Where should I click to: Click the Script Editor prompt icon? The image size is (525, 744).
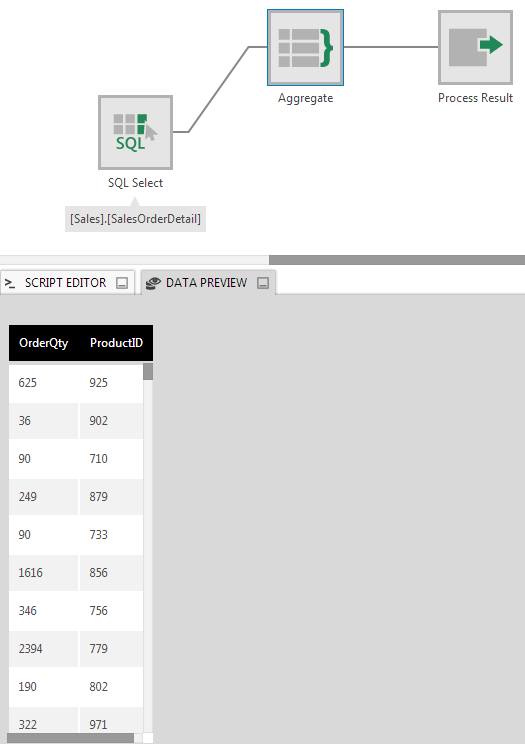pyautogui.click(x=9, y=283)
